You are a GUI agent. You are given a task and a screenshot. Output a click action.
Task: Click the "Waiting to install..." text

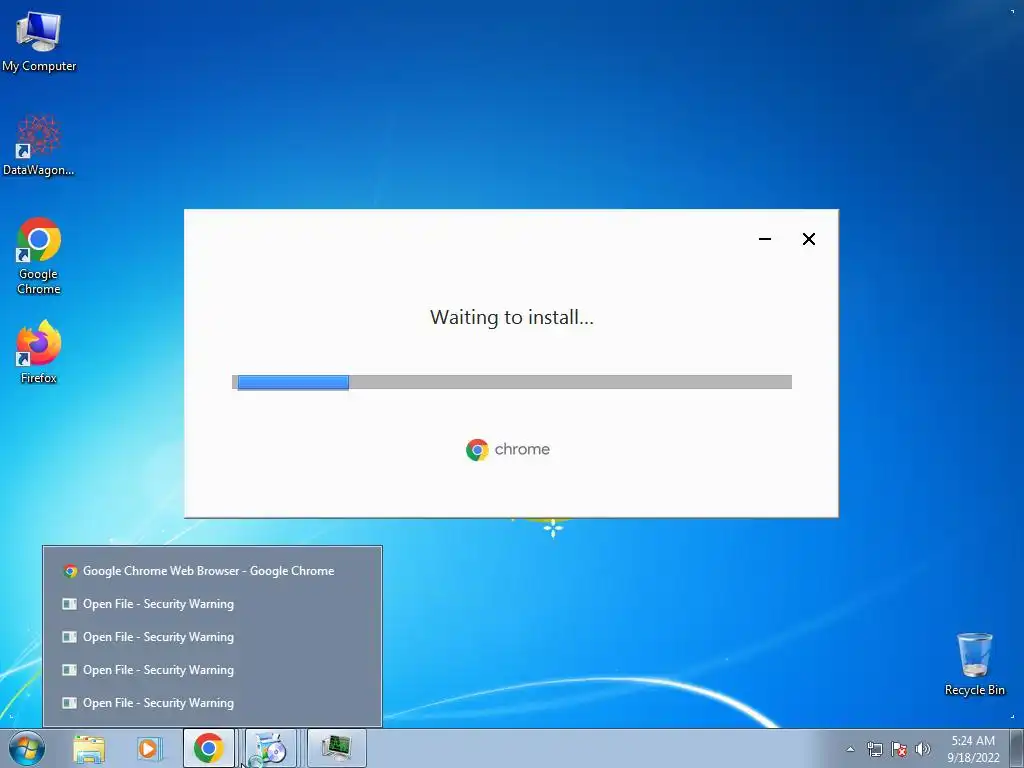coord(512,317)
